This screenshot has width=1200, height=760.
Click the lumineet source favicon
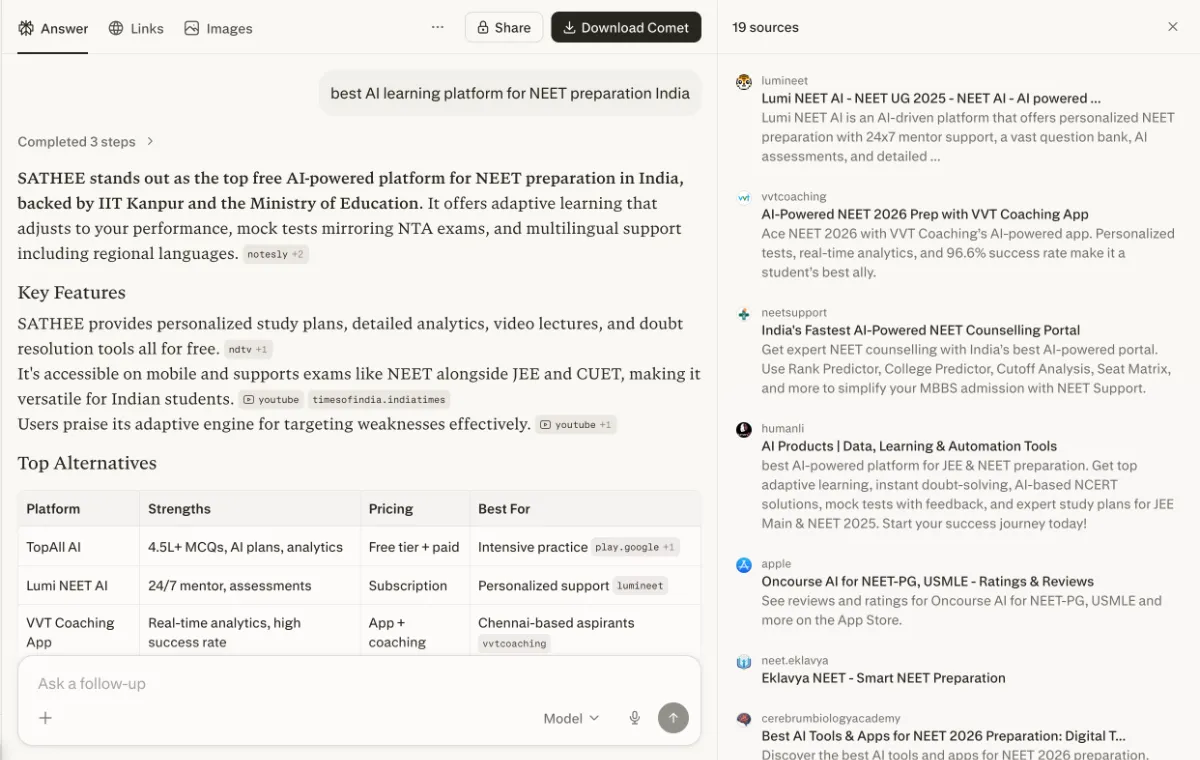click(x=743, y=82)
